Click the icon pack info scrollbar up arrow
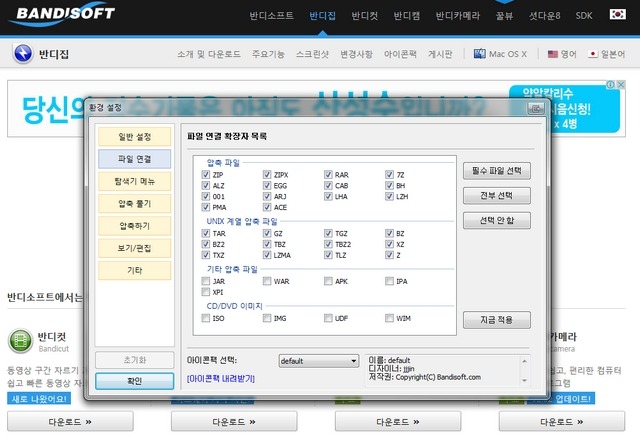640x448 pixels. point(524,361)
